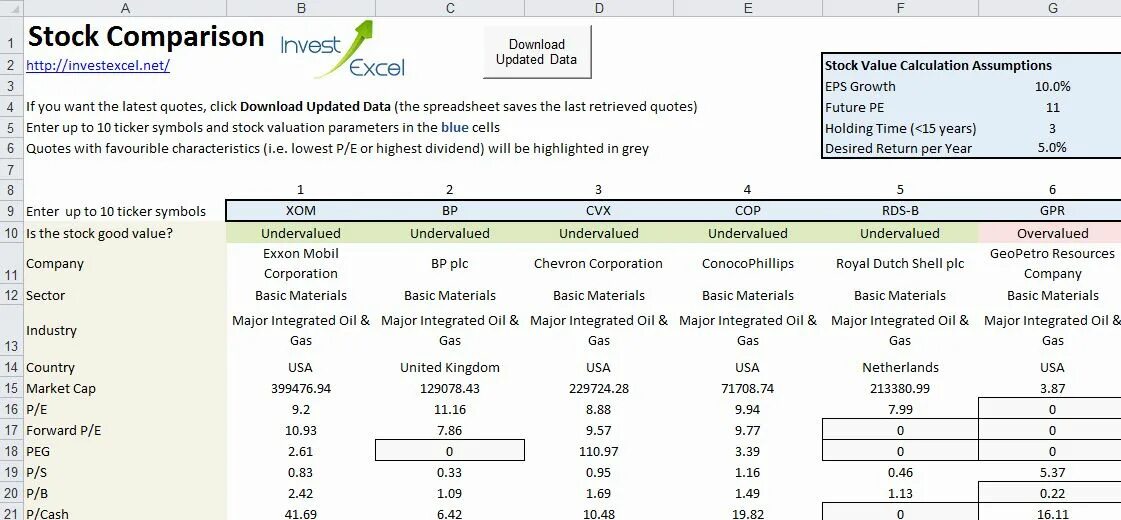Select column G header

click(1052, 8)
